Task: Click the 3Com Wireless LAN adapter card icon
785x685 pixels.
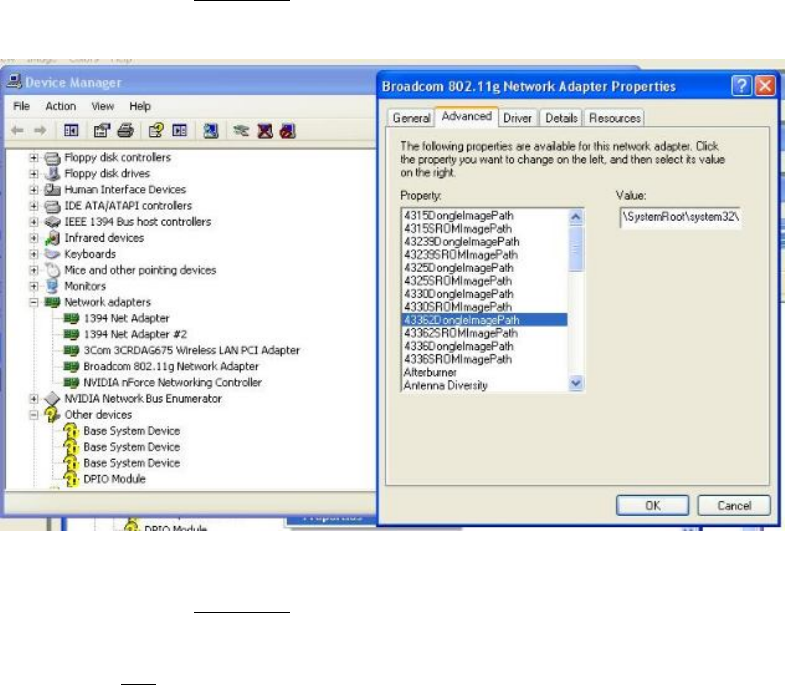Action: tap(71, 350)
